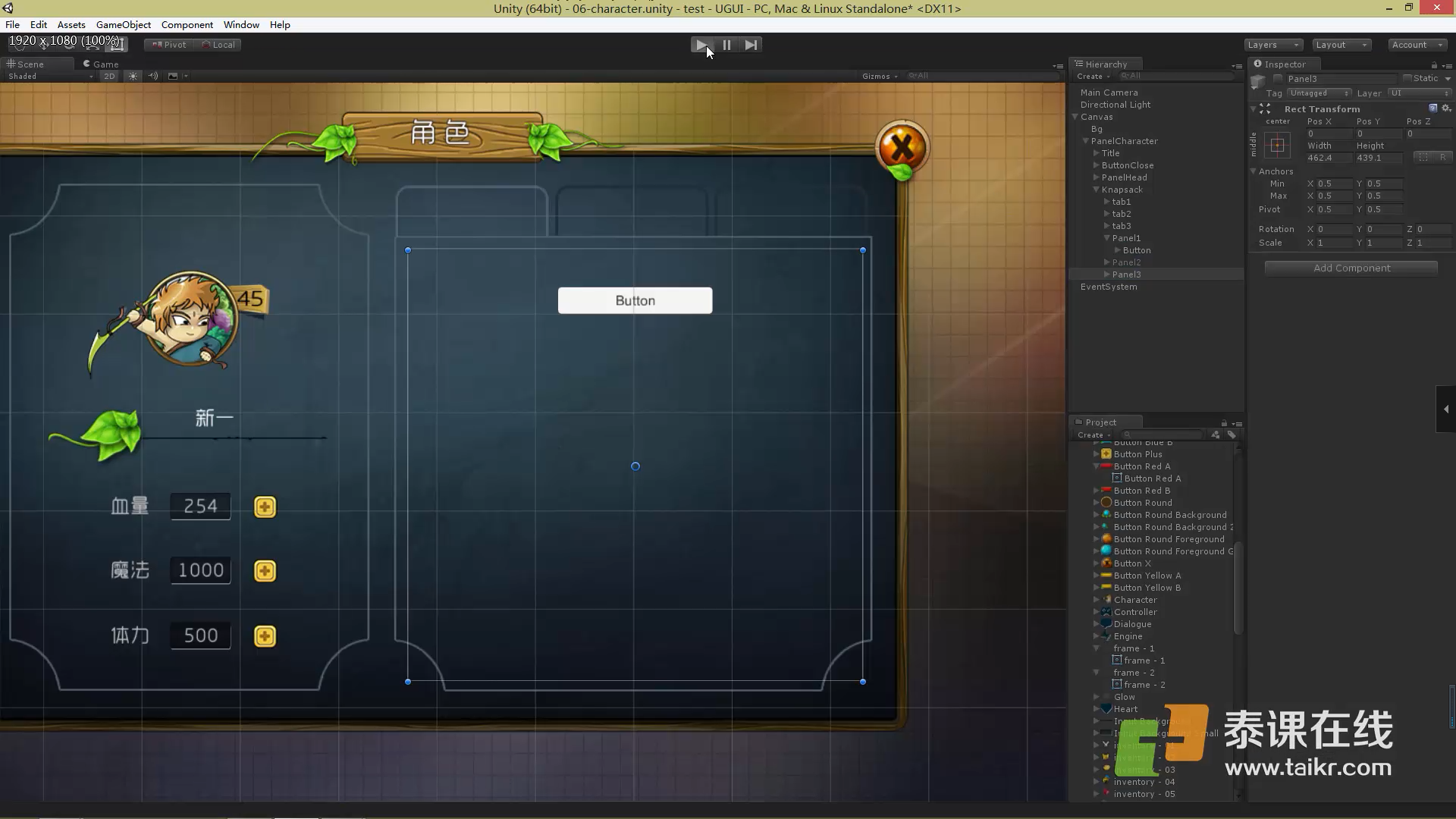This screenshot has height=819, width=1456.
Task: Open the Window menu
Action: (241, 24)
